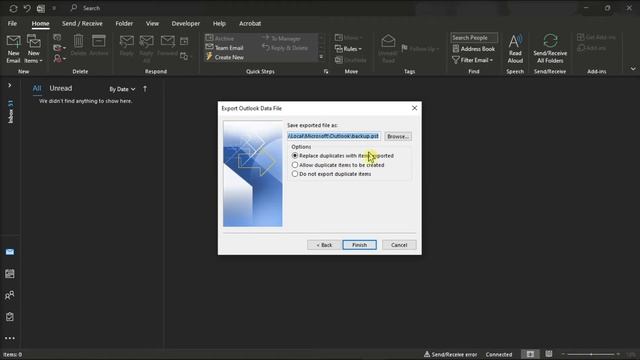Click the Finish button
This screenshot has width=640, height=360.
(359, 245)
